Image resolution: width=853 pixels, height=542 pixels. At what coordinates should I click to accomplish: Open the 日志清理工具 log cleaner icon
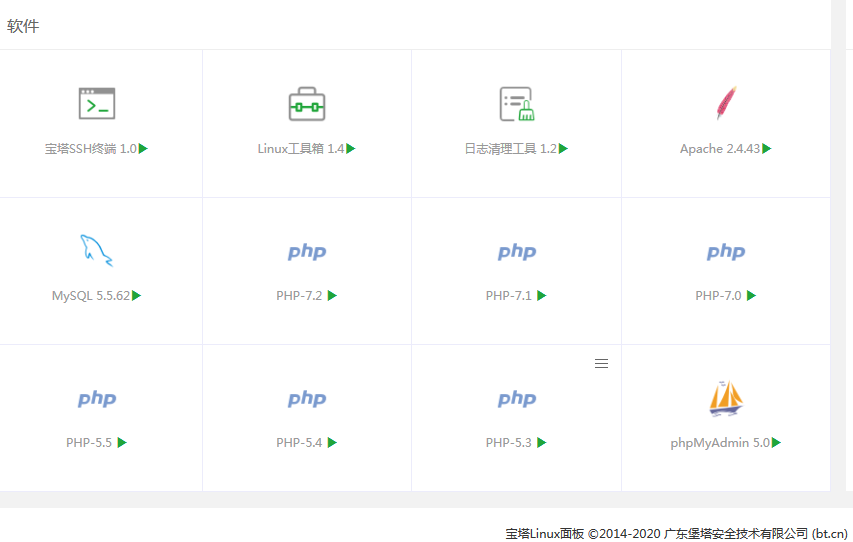point(517,104)
